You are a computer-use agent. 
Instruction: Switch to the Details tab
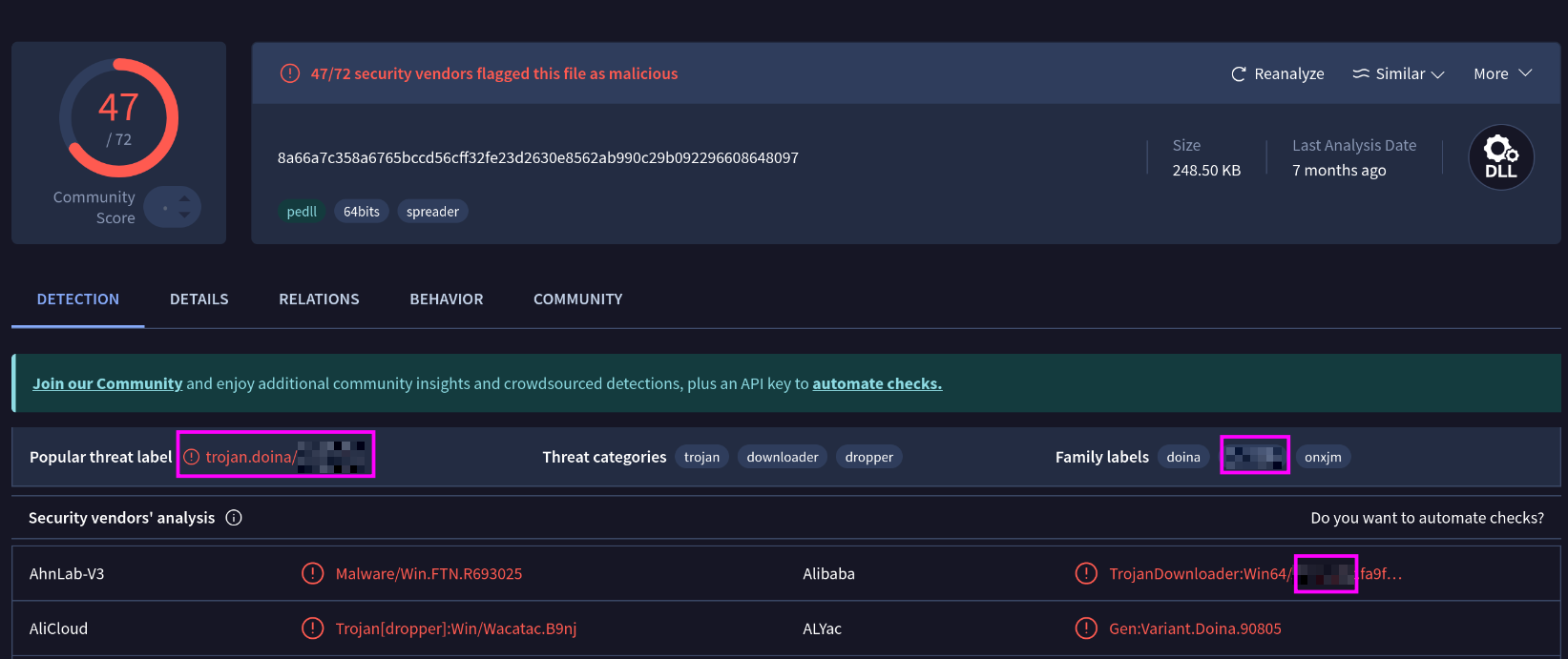pos(199,299)
